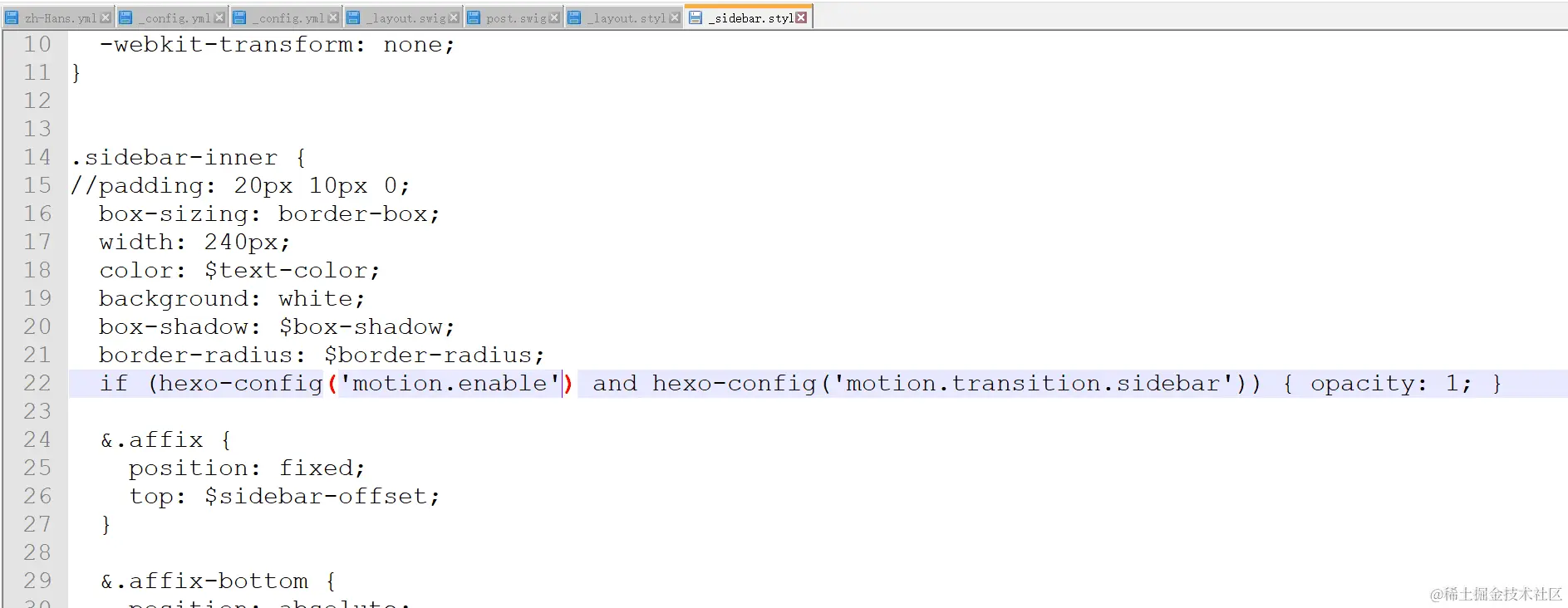Click the 'background: white;' line
Viewport: 1568px width, 608px height.
(x=232, y=298)
